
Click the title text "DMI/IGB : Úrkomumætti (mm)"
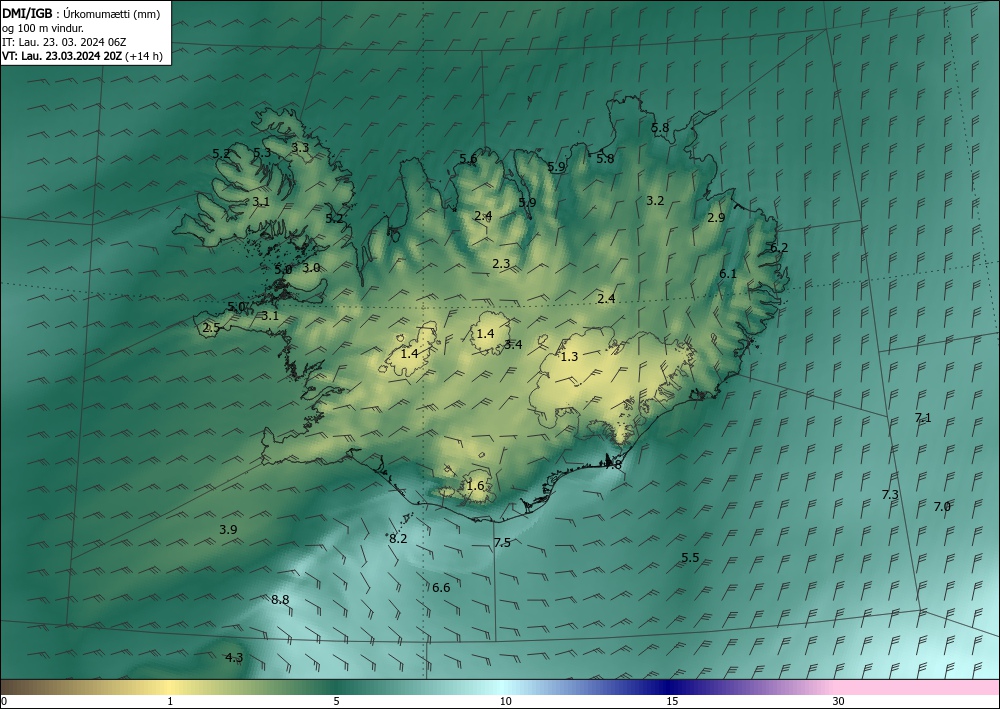click(81, 14)
